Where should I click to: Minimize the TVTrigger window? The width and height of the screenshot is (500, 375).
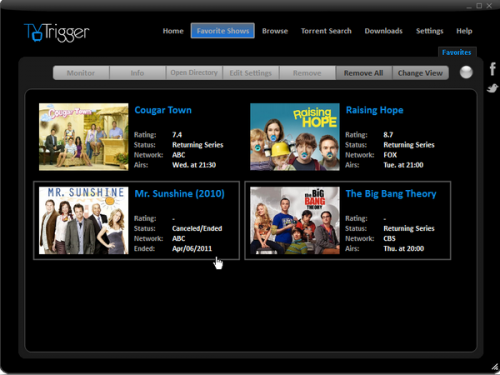(469, 6)
